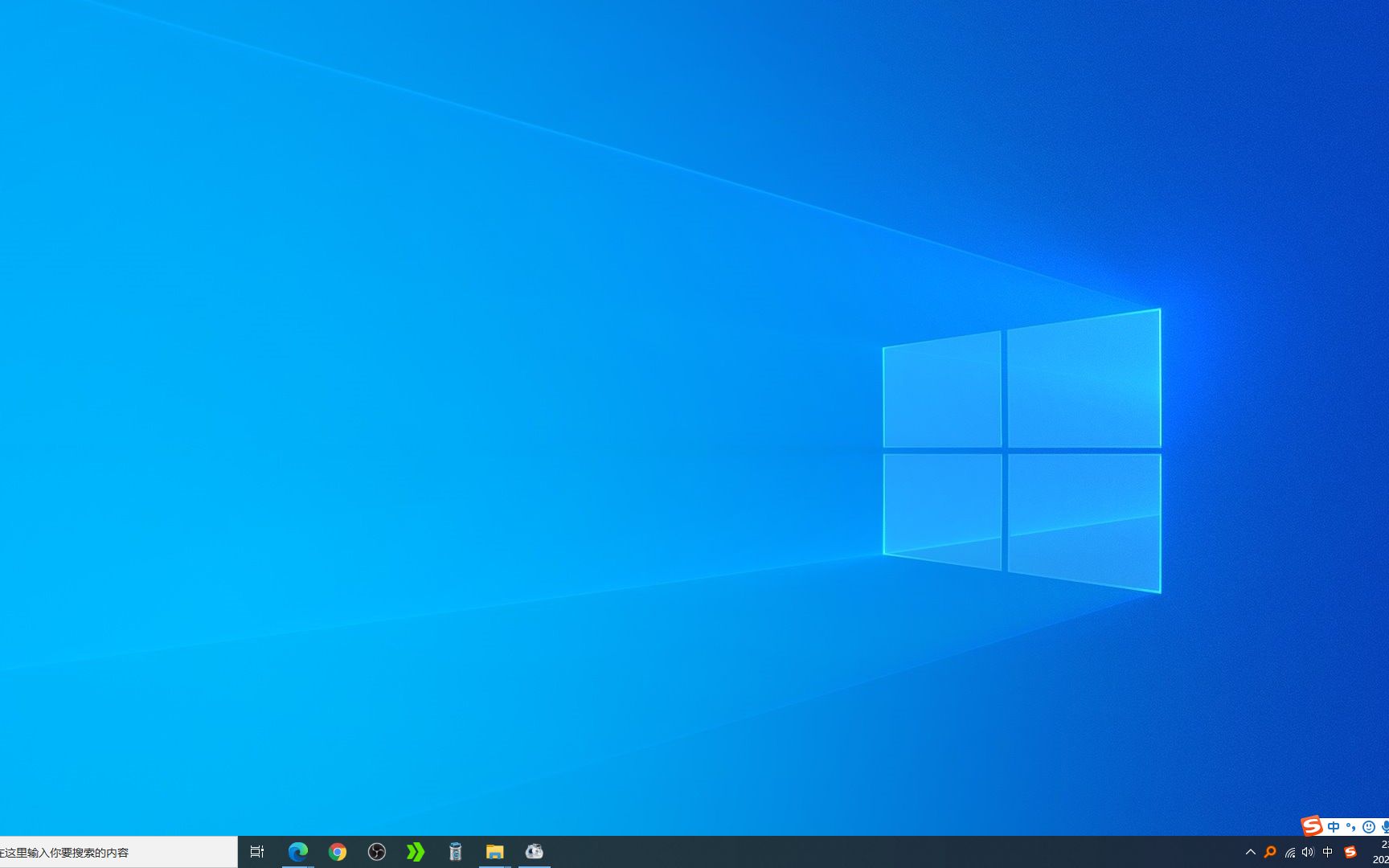Image resolution: width=1389 pixels, height=868 pixels.
Task: Open Google Chrome from the taskbar
Action: [338, 852]
